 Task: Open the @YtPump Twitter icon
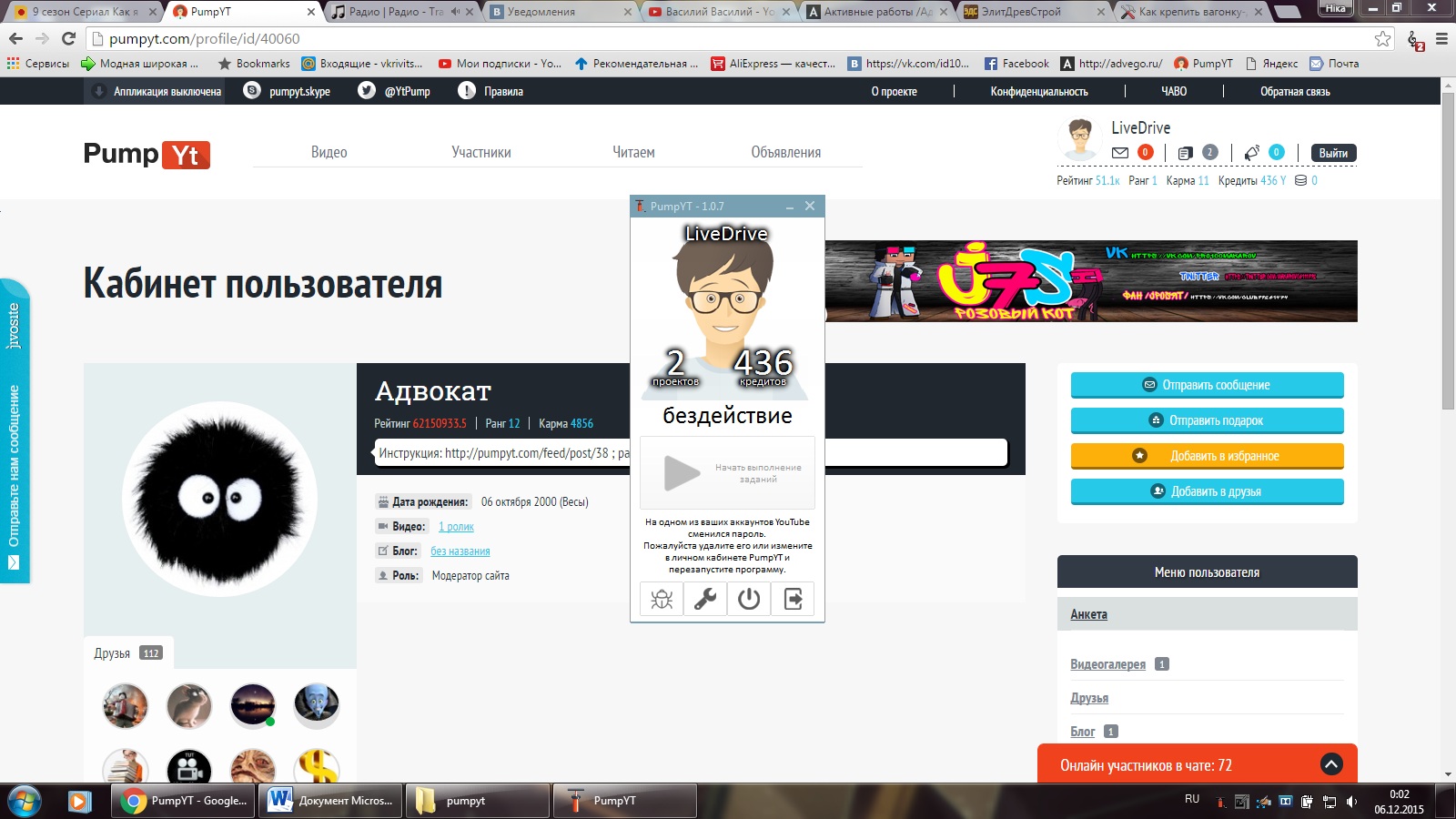367,90
